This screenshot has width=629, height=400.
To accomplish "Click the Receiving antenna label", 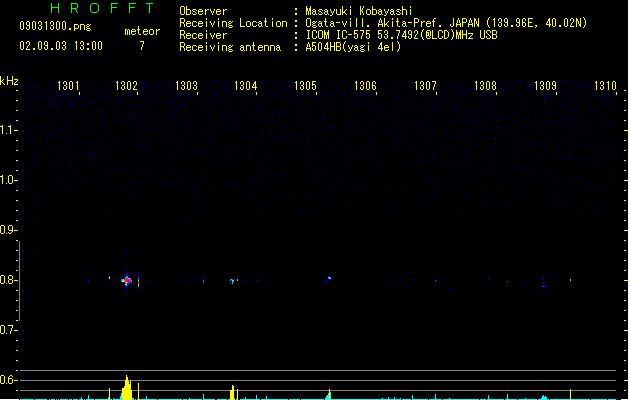I will click(230, 47).
